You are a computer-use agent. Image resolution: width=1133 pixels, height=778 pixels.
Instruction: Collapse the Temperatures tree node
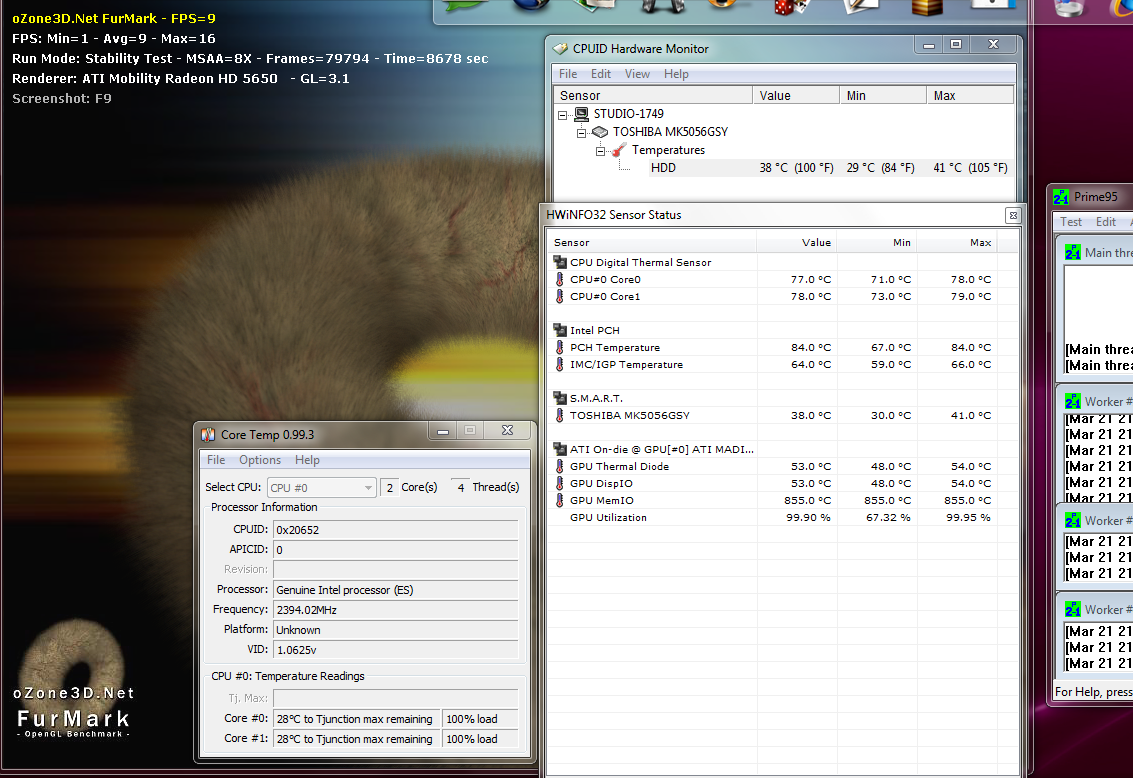[x=600, y=150]
